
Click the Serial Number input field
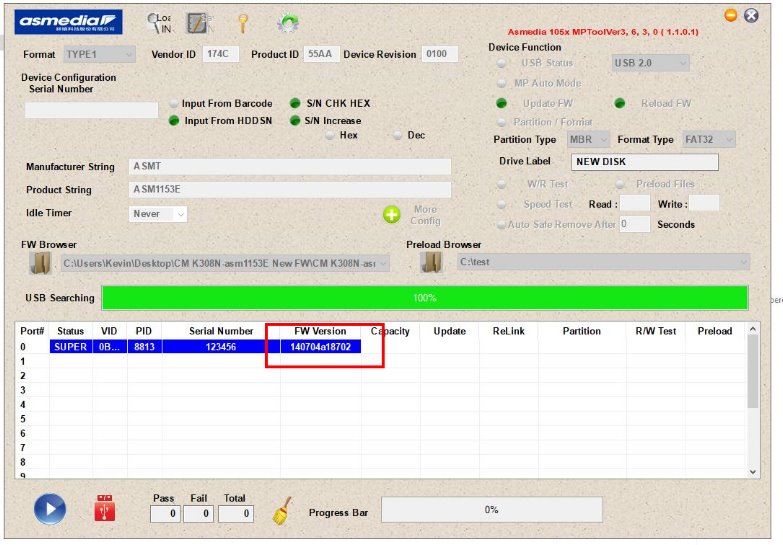coord(91,110)
